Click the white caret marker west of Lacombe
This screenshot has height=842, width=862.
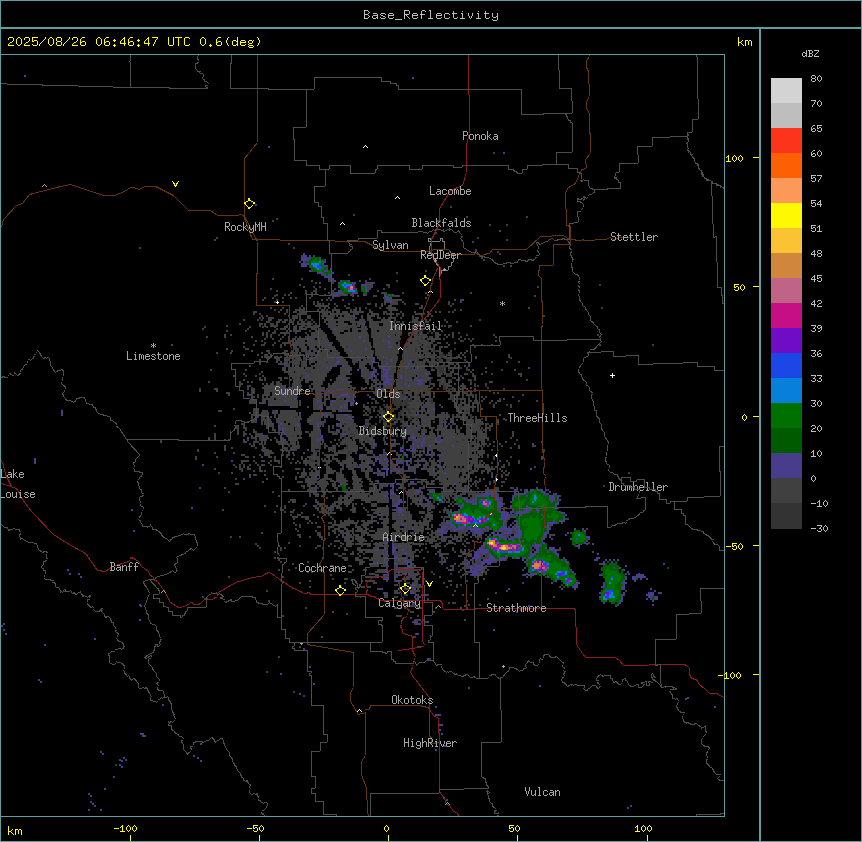(397, 198)
